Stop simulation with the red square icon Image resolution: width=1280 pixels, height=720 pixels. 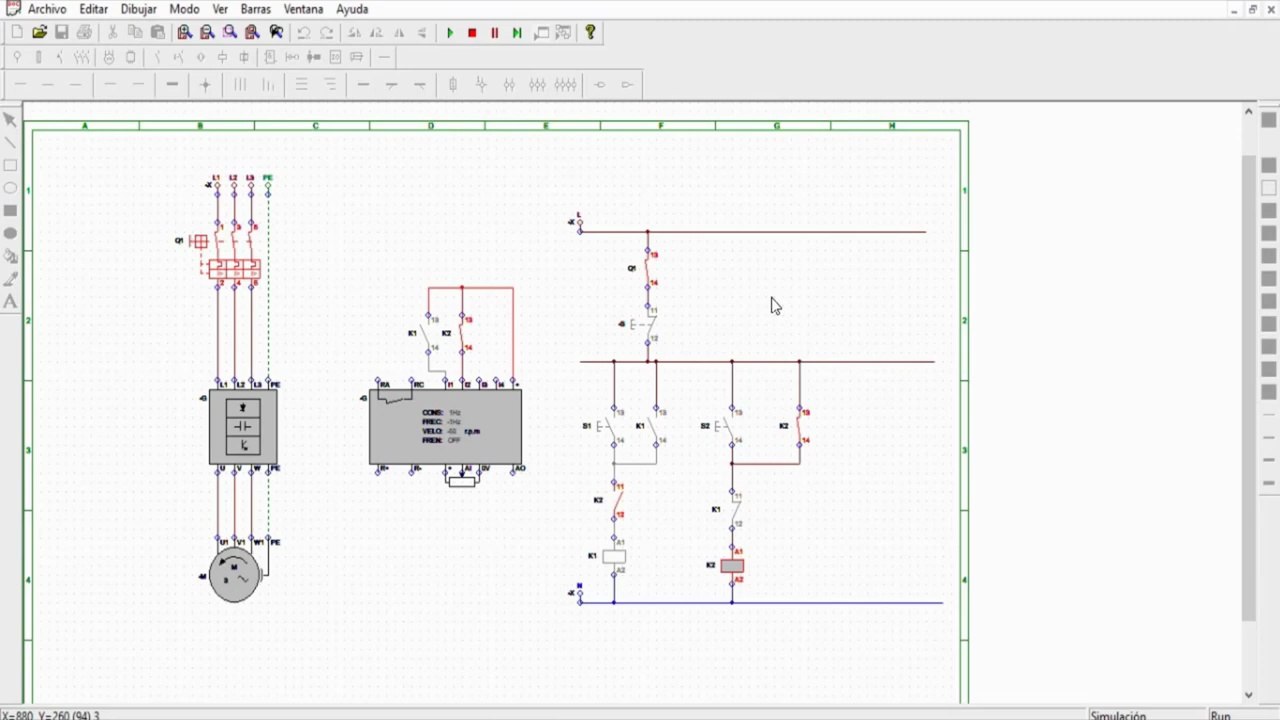pyautogui.click(x=472, y=33)
